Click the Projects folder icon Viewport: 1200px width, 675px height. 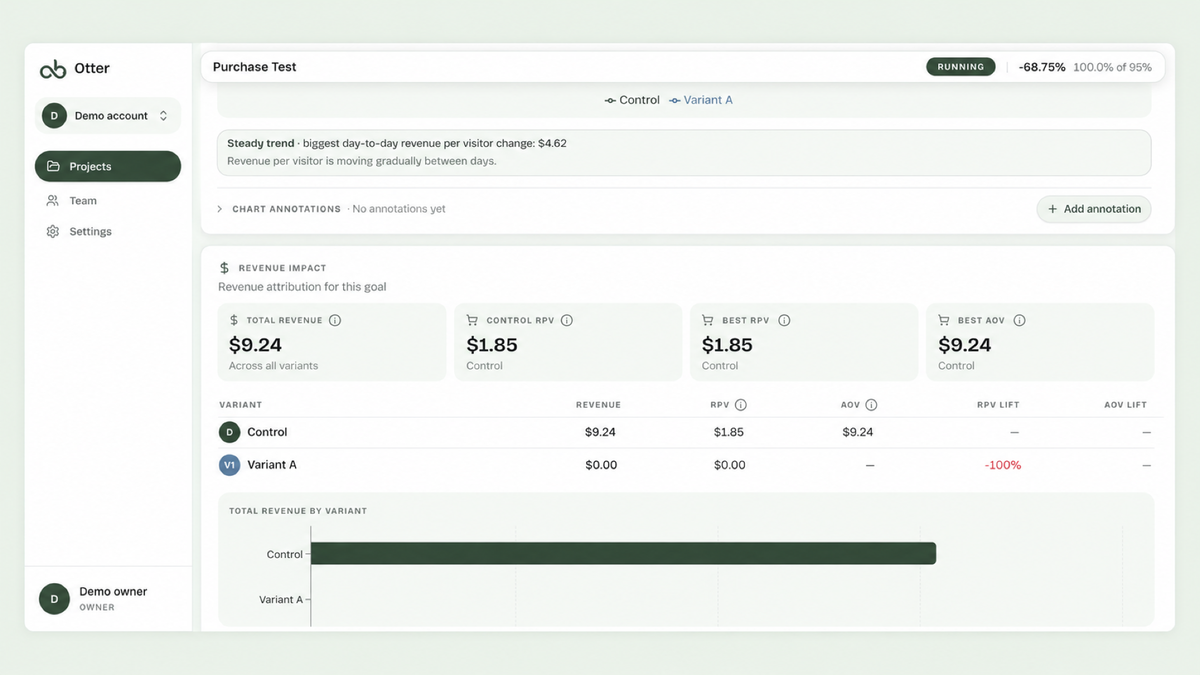click(54, 167)
